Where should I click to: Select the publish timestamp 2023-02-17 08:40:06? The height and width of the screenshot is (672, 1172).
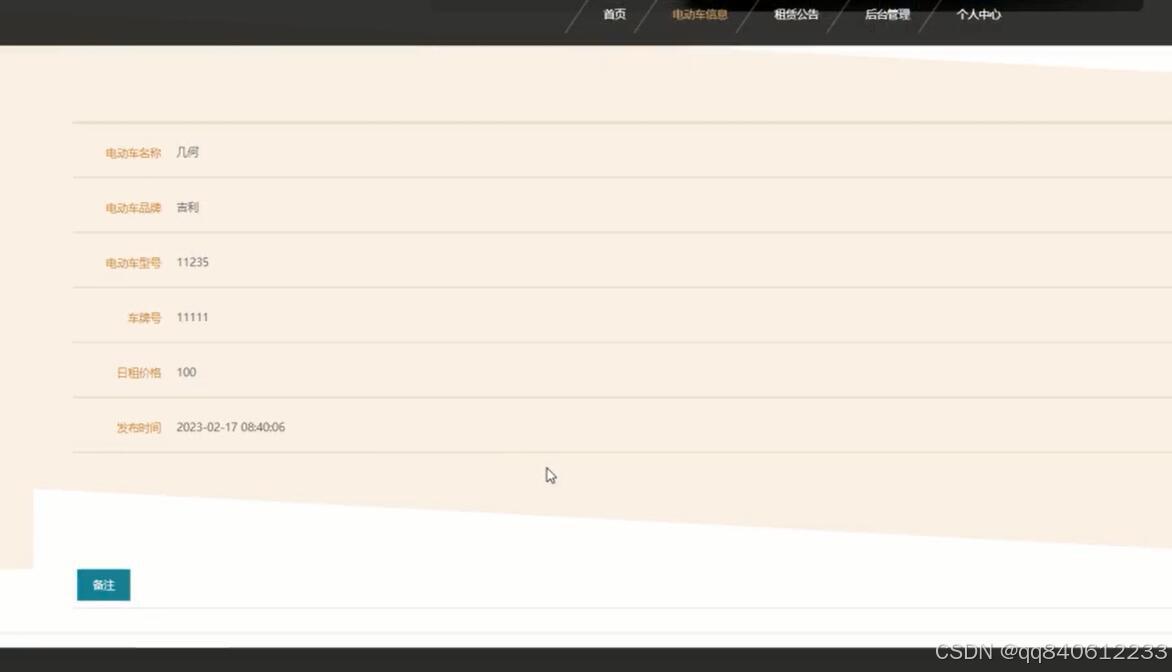tap(231, 427)
